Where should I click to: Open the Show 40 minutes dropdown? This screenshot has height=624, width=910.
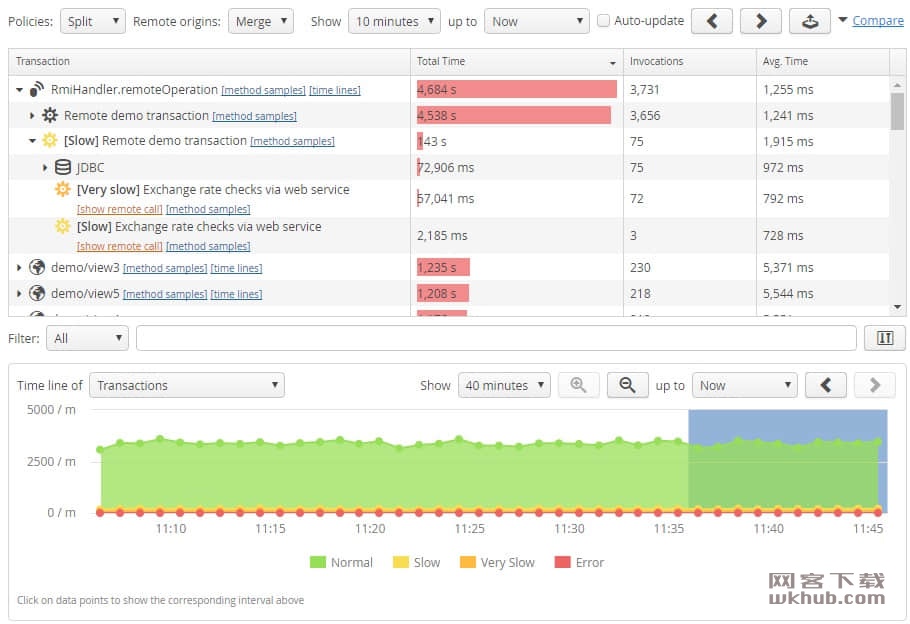[x=504, y=385]
